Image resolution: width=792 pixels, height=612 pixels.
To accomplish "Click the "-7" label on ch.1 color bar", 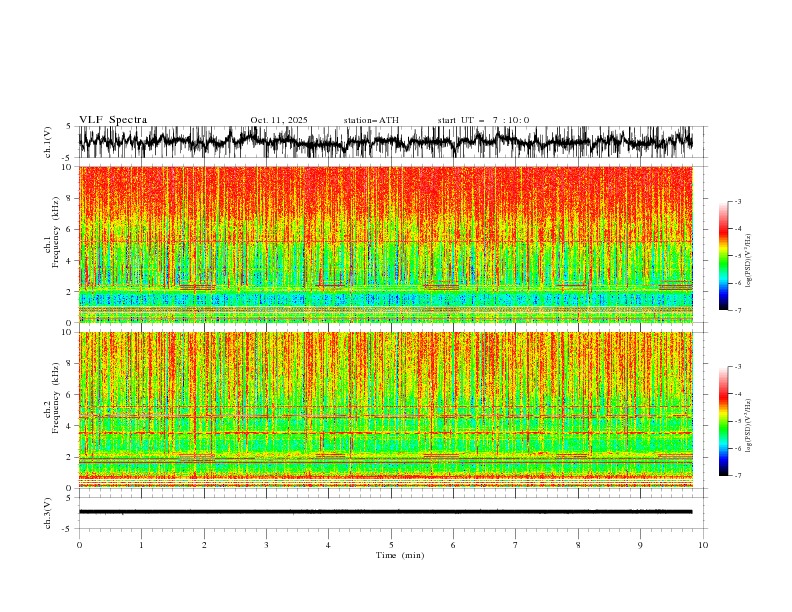I will (737, 310).
